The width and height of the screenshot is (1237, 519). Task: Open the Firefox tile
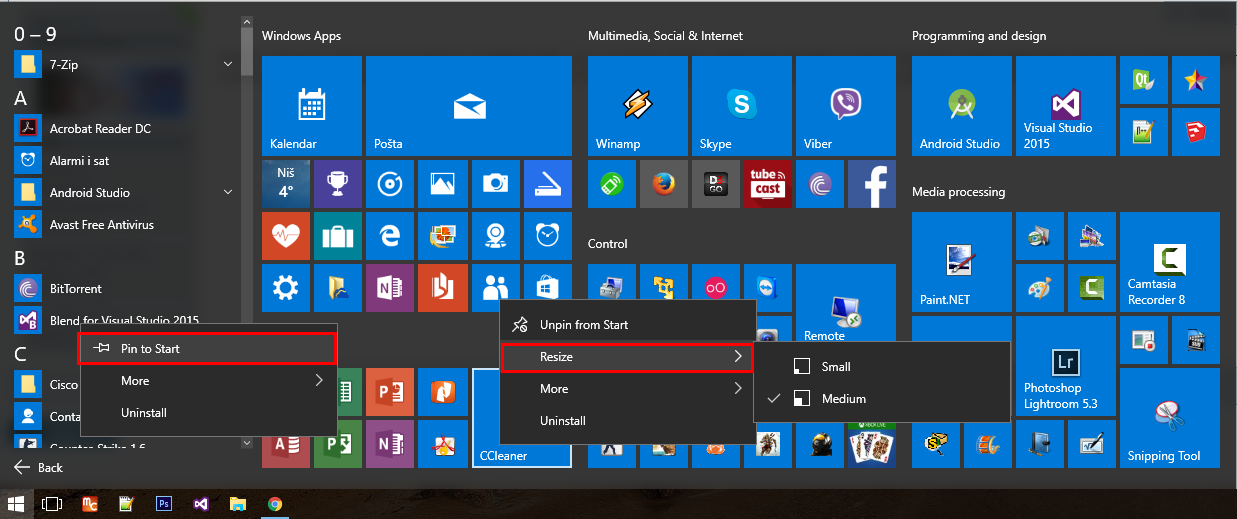coord(664,184)
